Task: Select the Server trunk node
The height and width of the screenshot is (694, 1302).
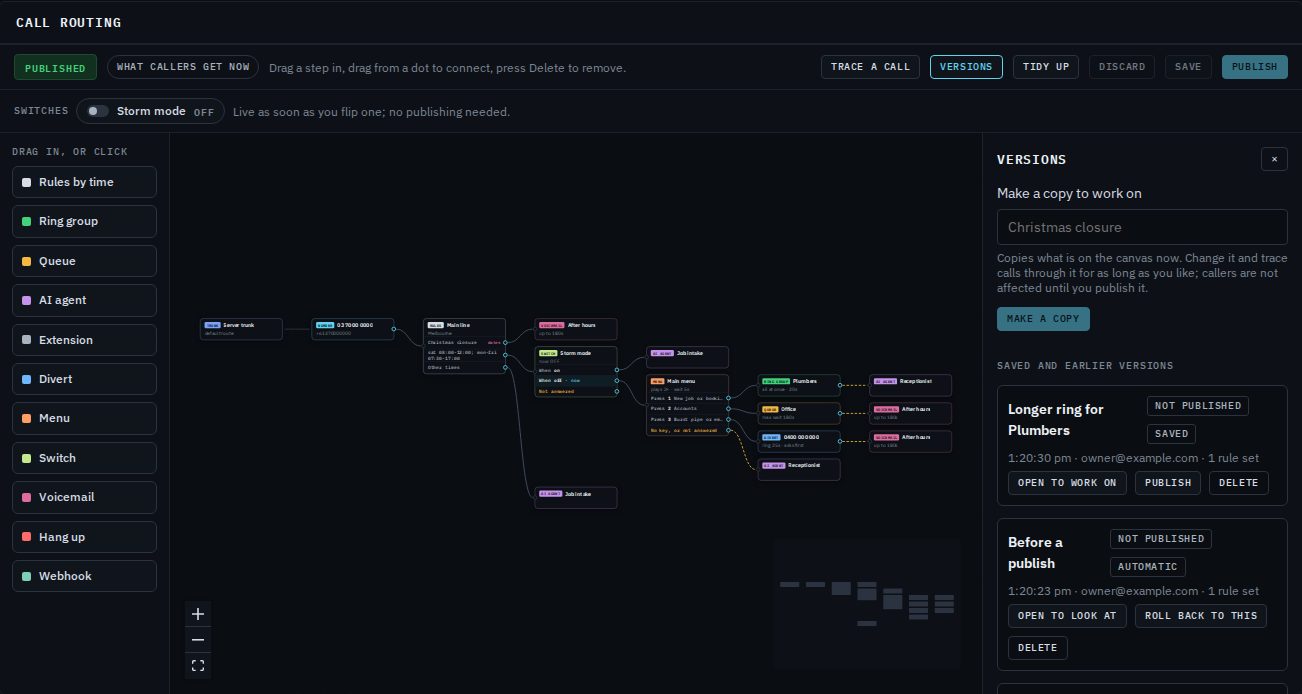Action: (241, 329)
